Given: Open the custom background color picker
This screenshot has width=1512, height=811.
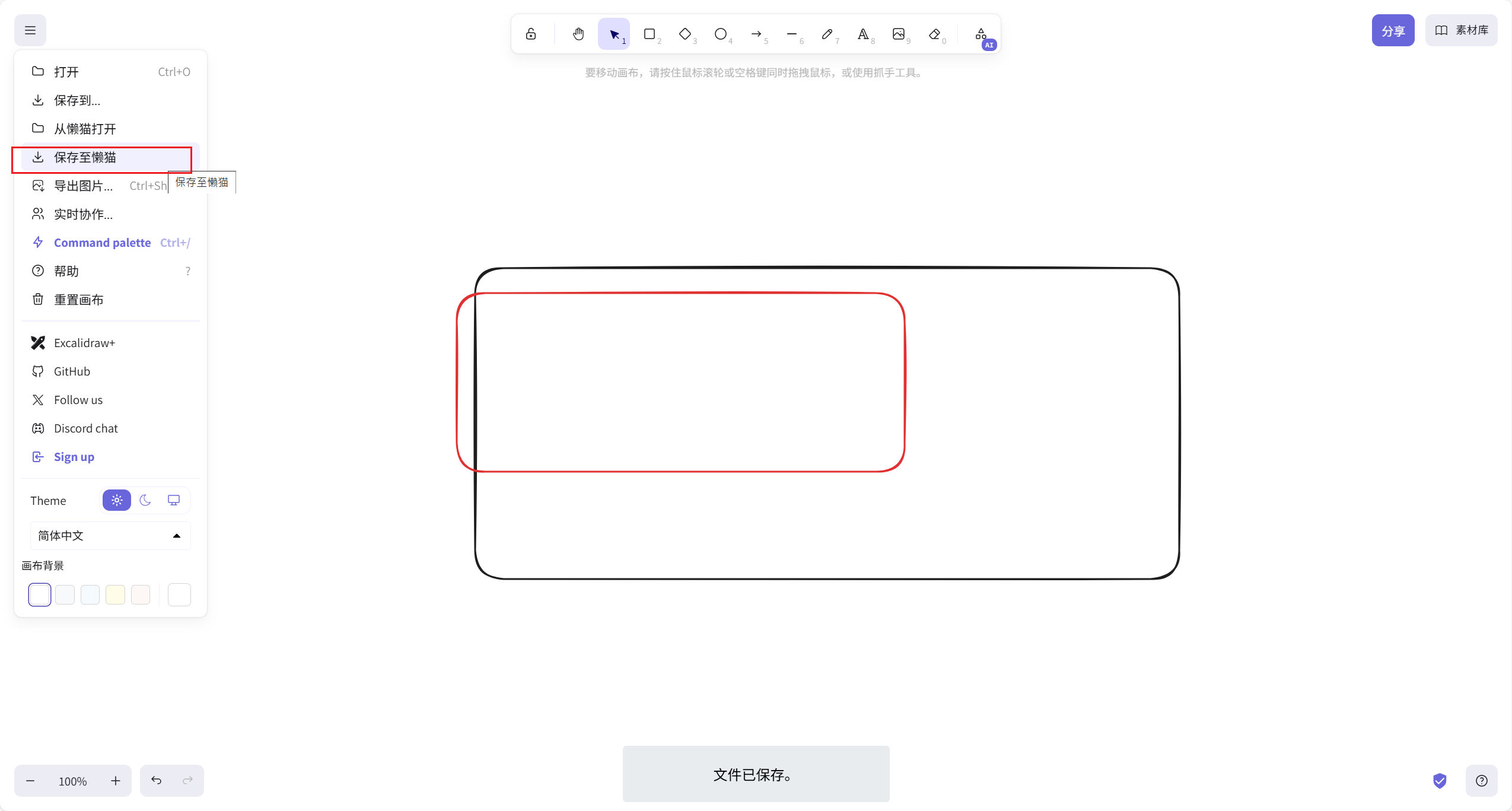Looking at the screenshot, I should tap(179, 594).
